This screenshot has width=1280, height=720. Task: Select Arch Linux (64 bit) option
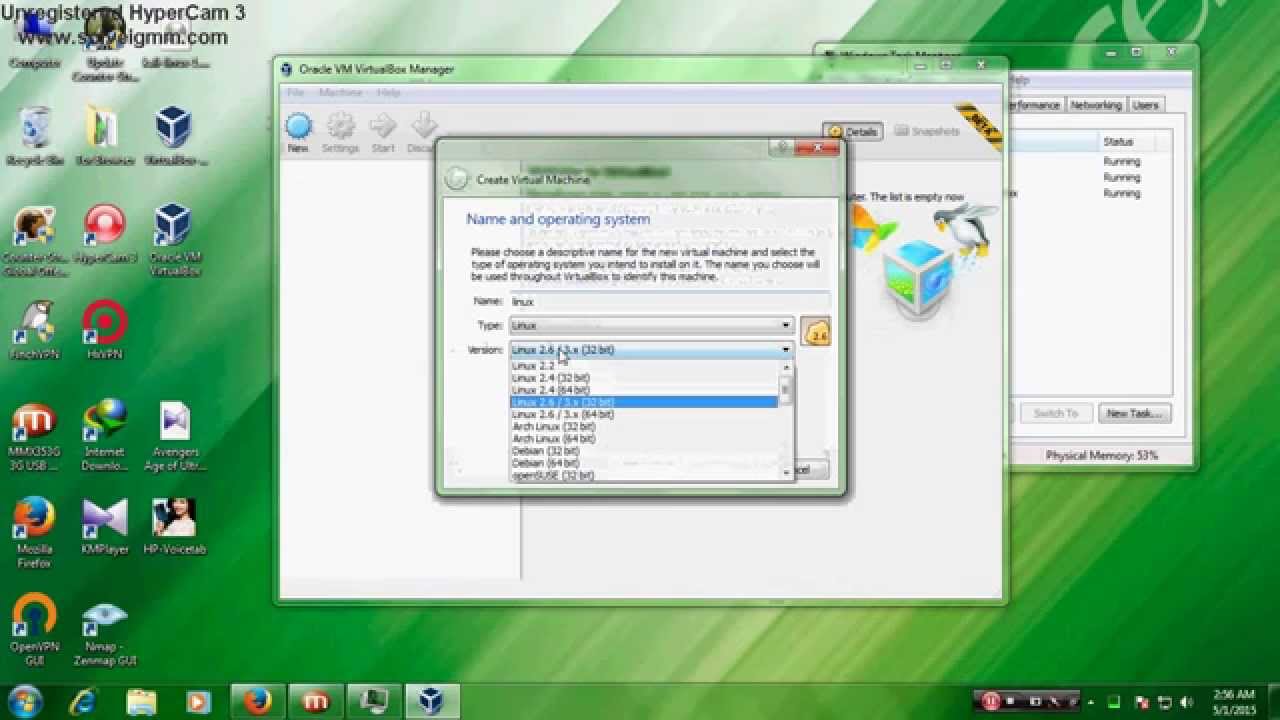643,438
